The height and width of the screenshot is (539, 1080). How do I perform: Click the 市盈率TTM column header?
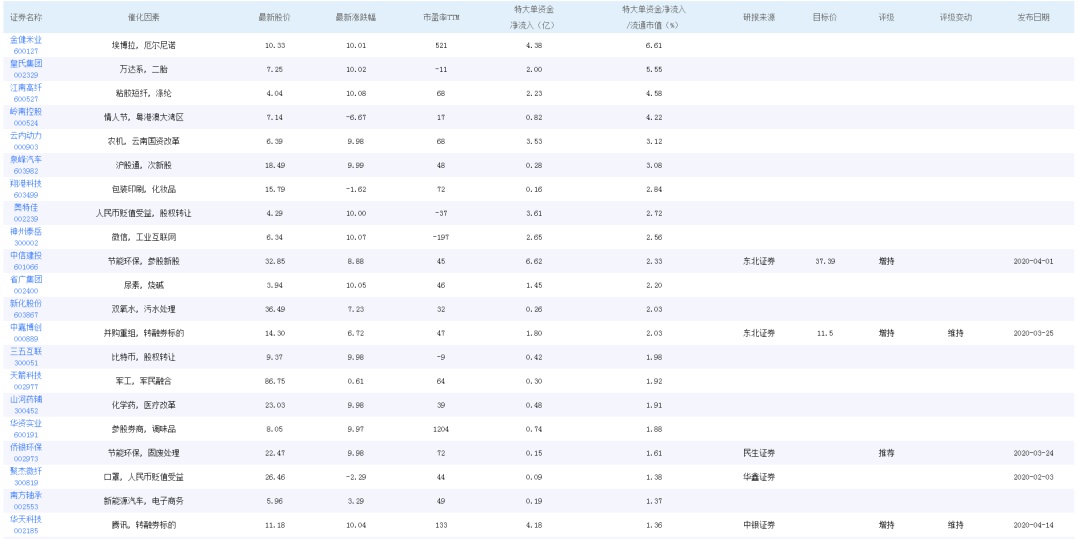pyautogui.click(x=441, y=18)
